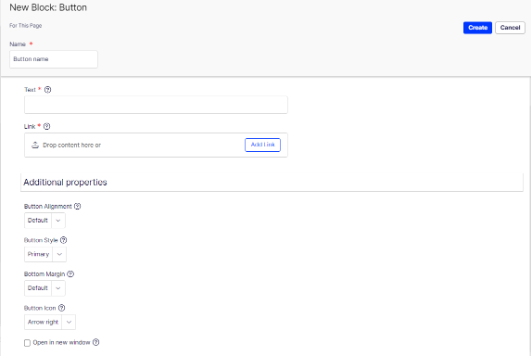The image size is (531, 360).
Task: Click the Cancel button
Action: click(x=510, y=28)
